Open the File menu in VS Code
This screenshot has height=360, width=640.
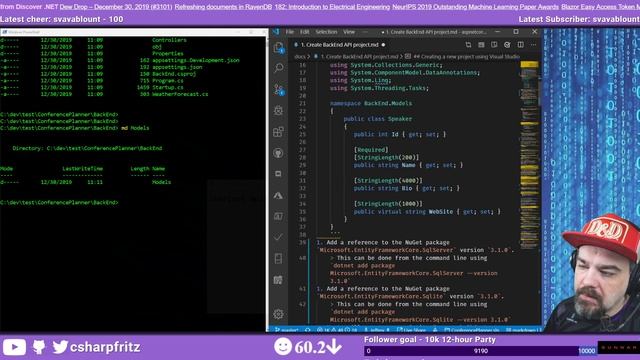point(290,32)
